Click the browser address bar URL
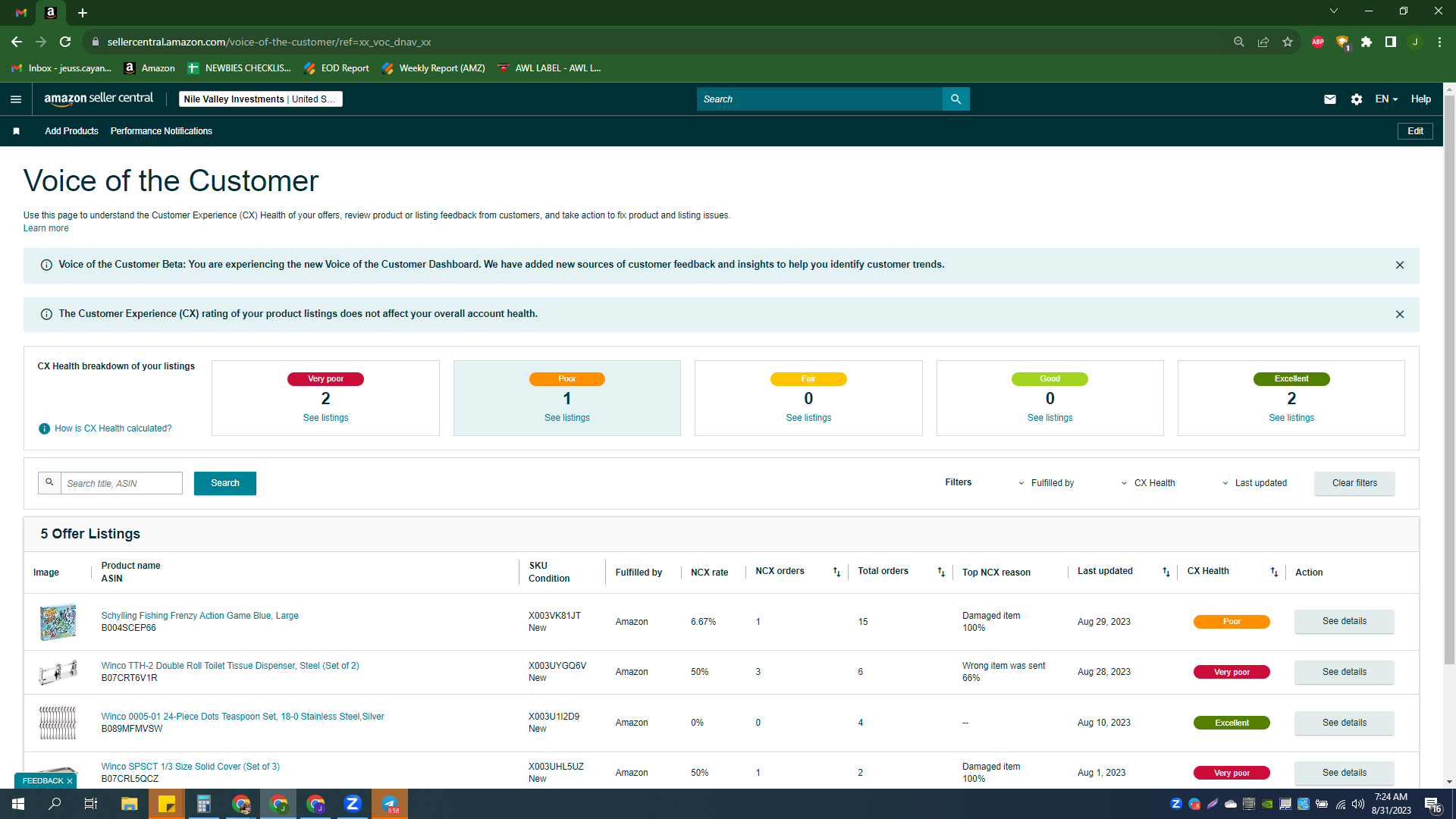Image resolution: width=1456 pixels, height=819 pixels. pos(269,42)
